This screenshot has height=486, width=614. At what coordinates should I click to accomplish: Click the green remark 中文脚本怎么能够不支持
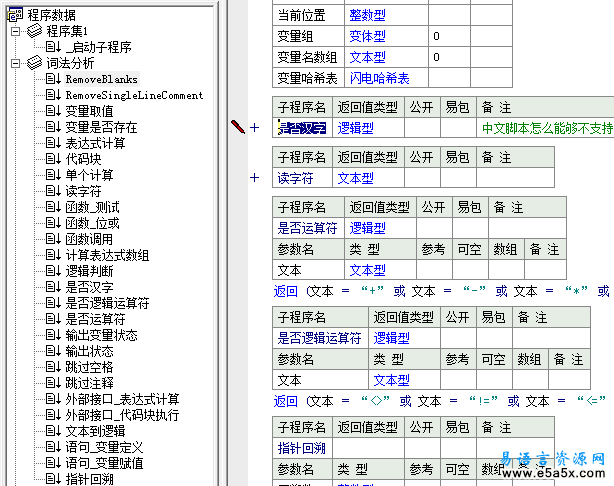click(x=547, y=128)
